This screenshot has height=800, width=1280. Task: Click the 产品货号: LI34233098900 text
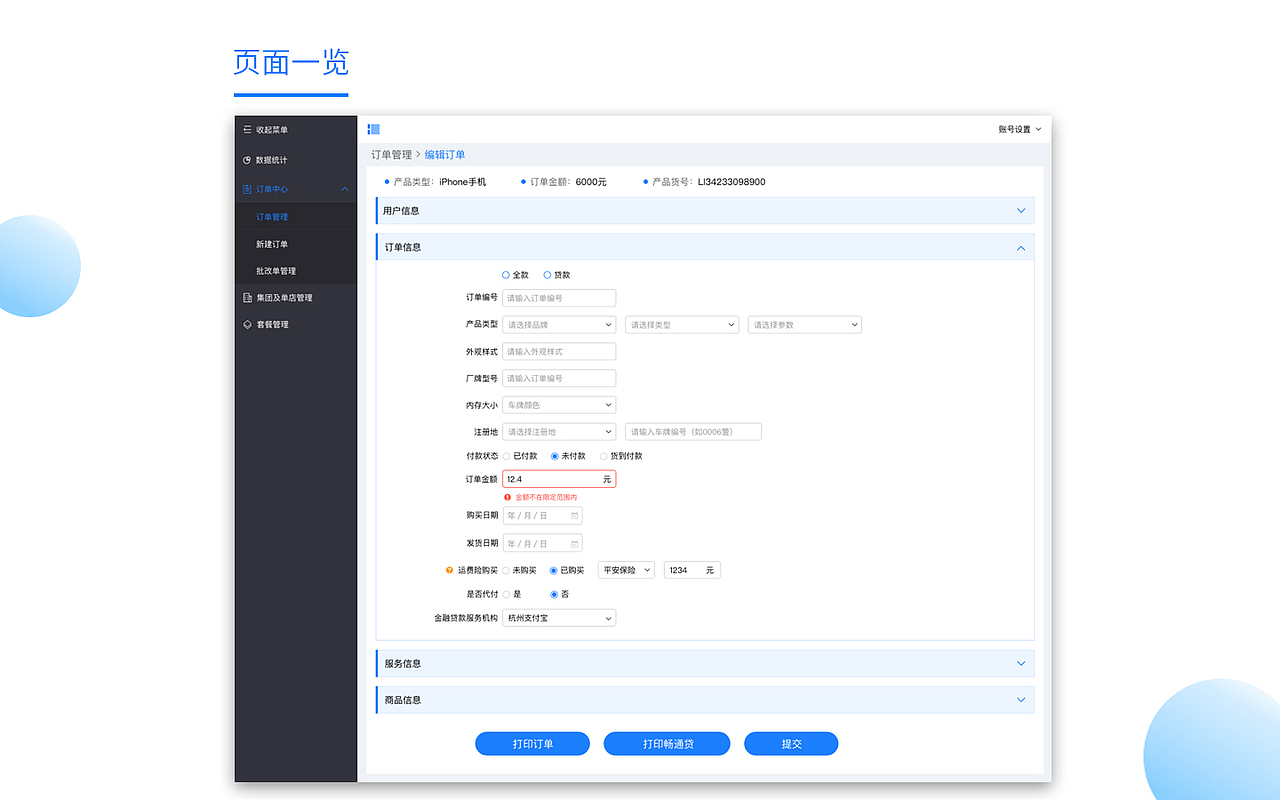click(x=709, y=182)
